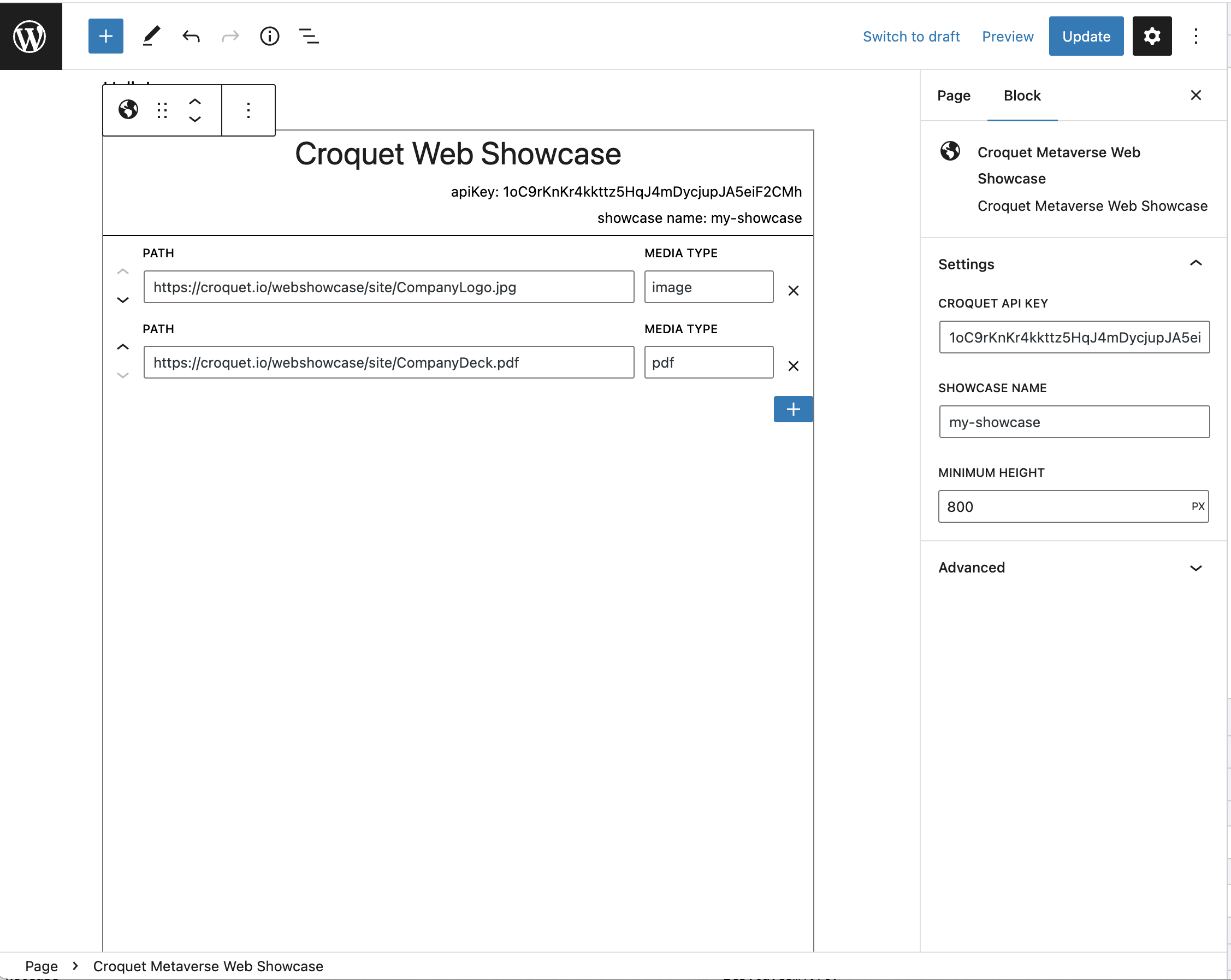Edit the CompanyDeck.pdf path field
1231x980 pixels.
pyautogui.click(x=389, y=362)
